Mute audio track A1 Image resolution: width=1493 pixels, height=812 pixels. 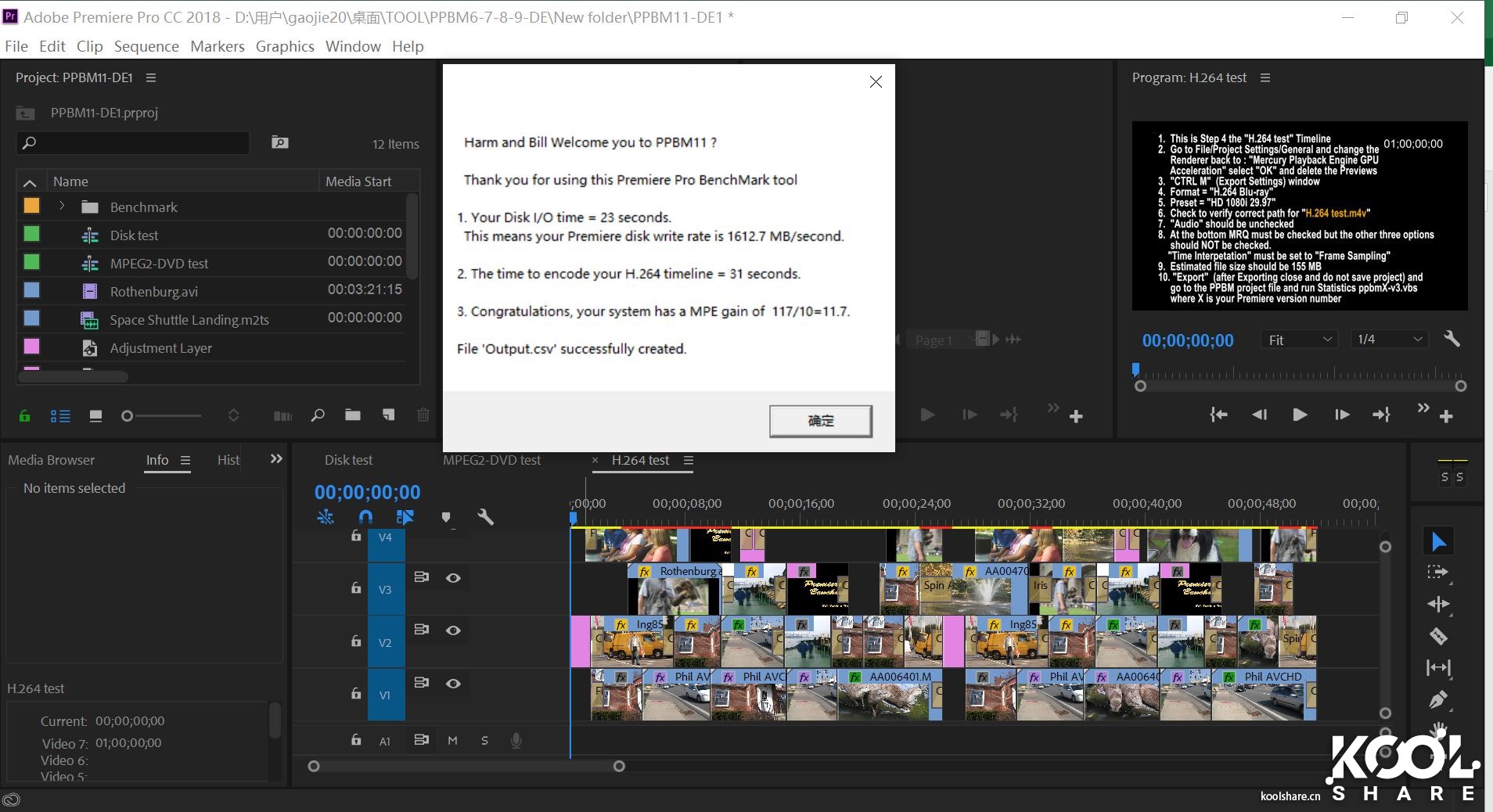tap(452, 740)
